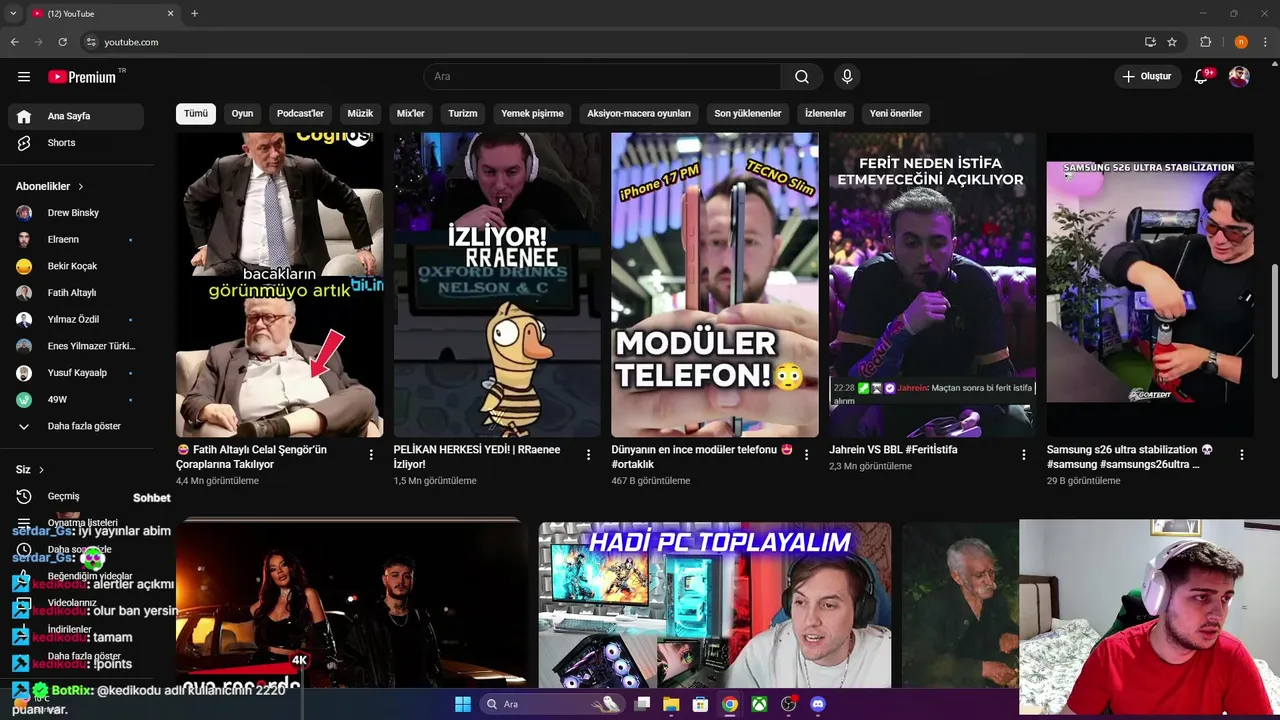
Task: Open more options for Samsung s26 ultra stabilization
Action: [x=1241, y=455]
